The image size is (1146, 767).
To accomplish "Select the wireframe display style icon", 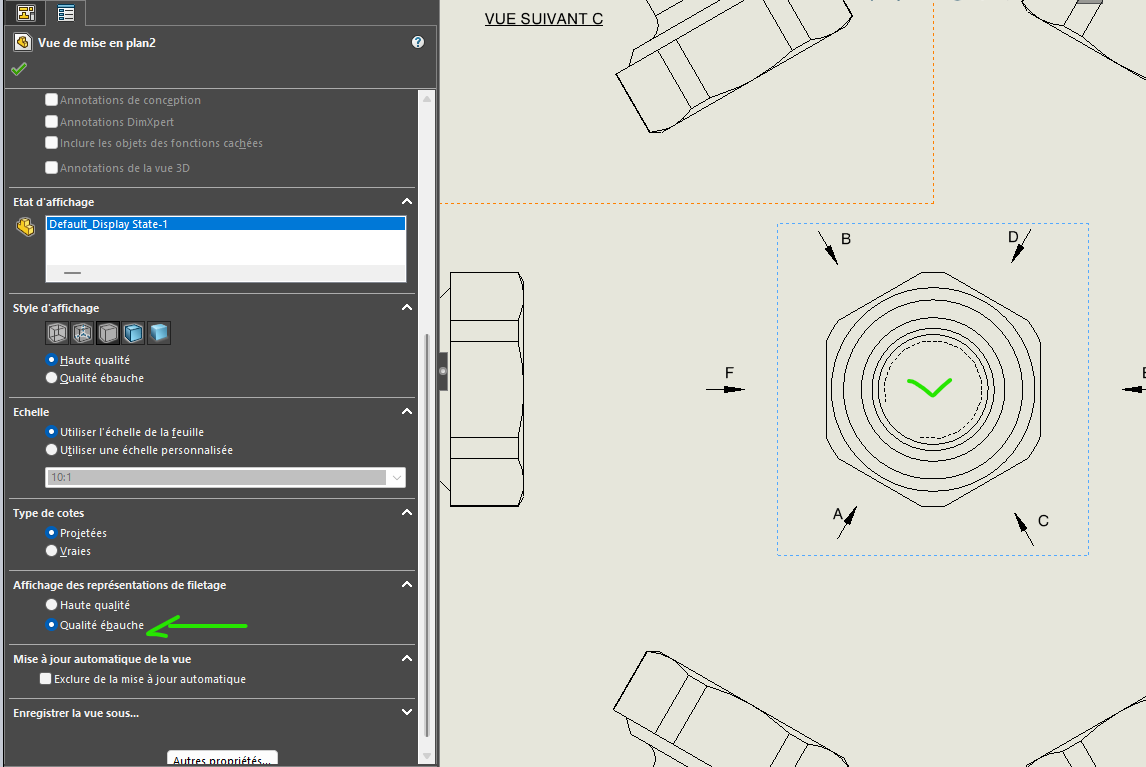I will (x=57, y=333).
